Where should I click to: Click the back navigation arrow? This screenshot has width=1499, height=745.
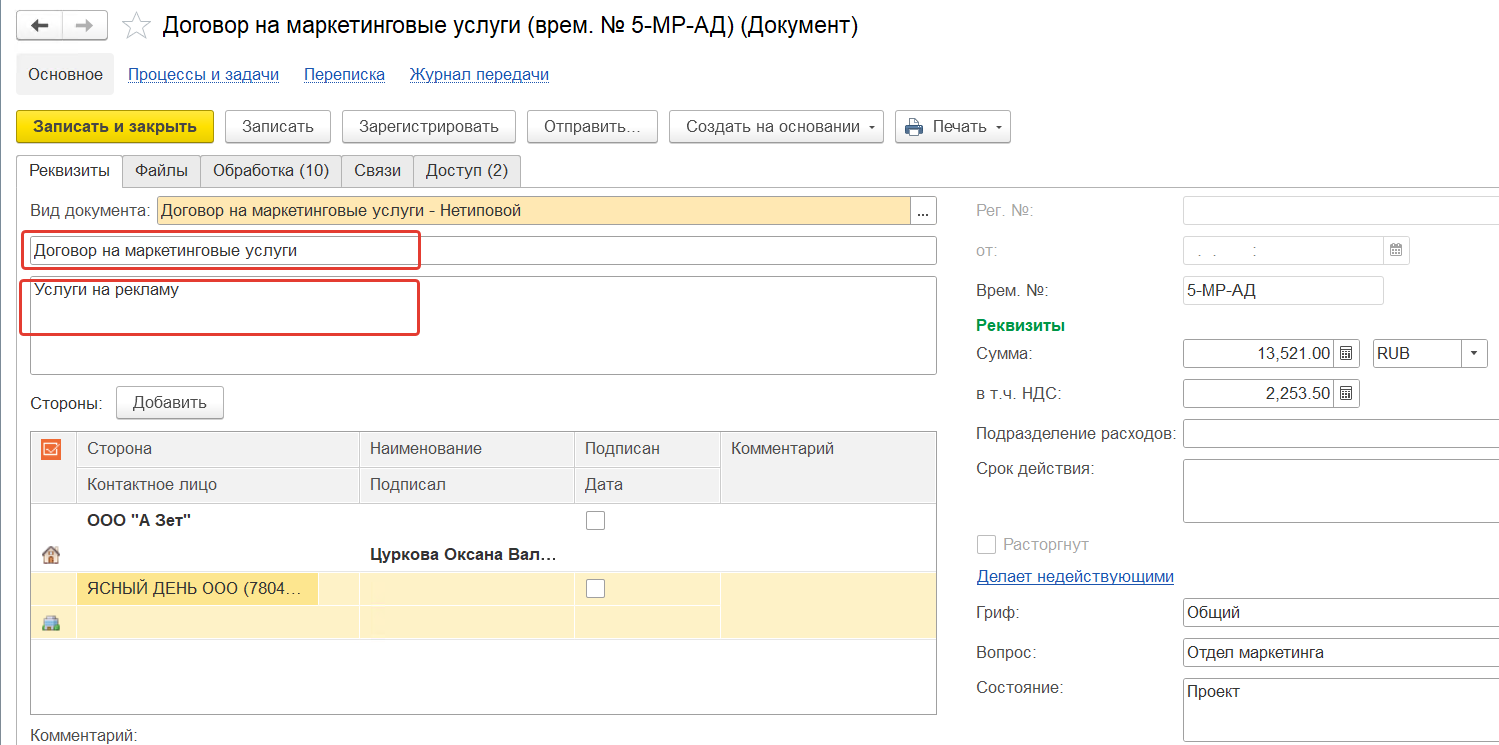pyautogui.click(x=40, y=26)
